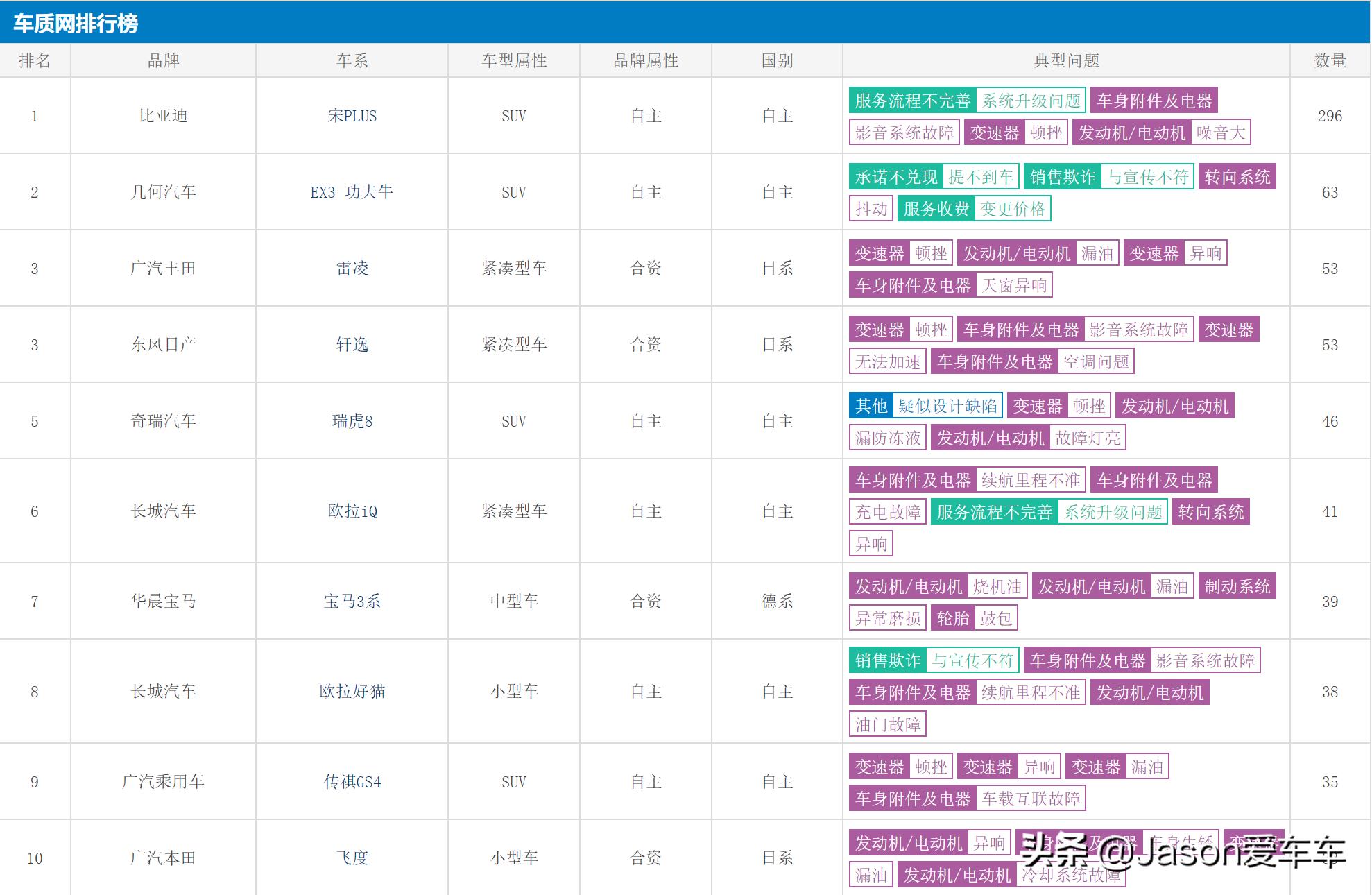Click the 轮胎 鼓包 issue tag
The height and width of the screenshot is (895, 1372).
(973, 619)
